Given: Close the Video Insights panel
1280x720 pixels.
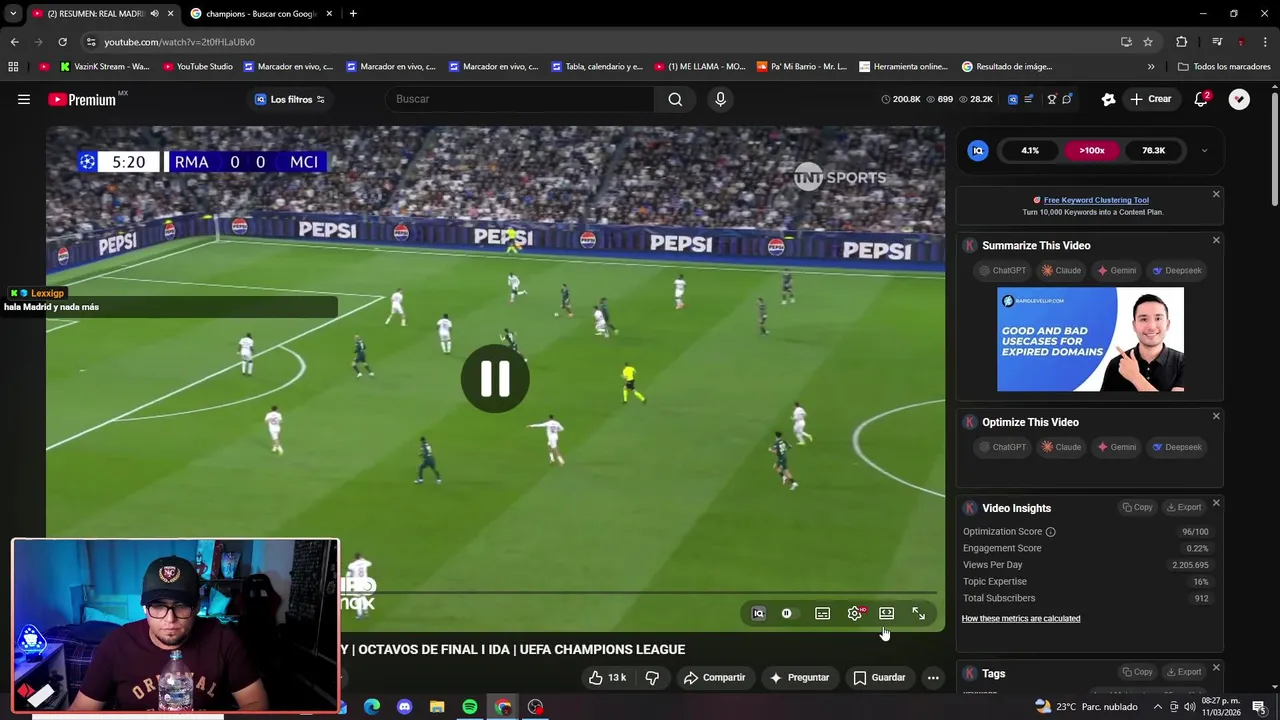Looking at the screenshot, I should [1216, 503].
